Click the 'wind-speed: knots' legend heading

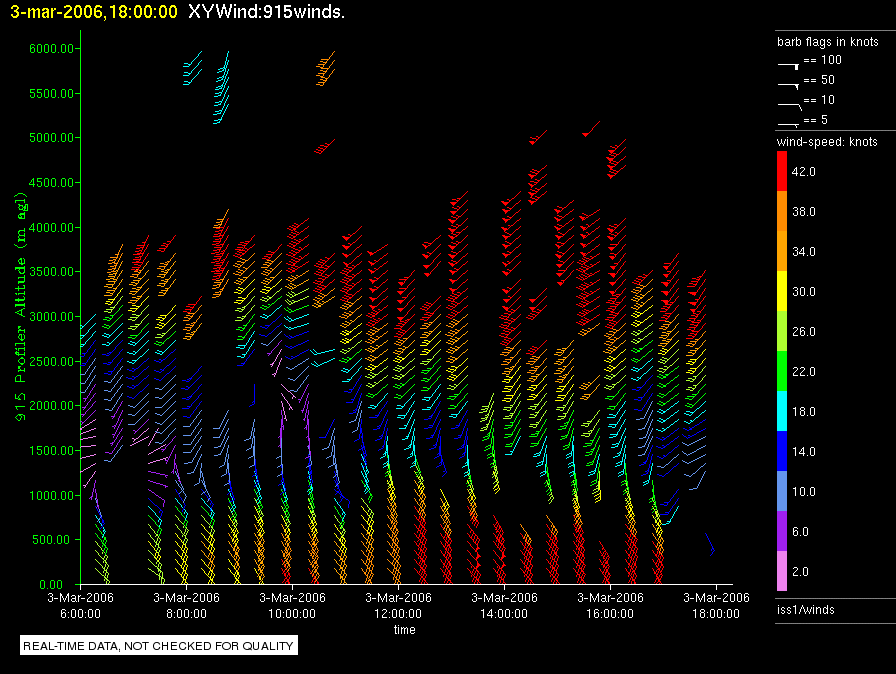(x=827, y=142)
